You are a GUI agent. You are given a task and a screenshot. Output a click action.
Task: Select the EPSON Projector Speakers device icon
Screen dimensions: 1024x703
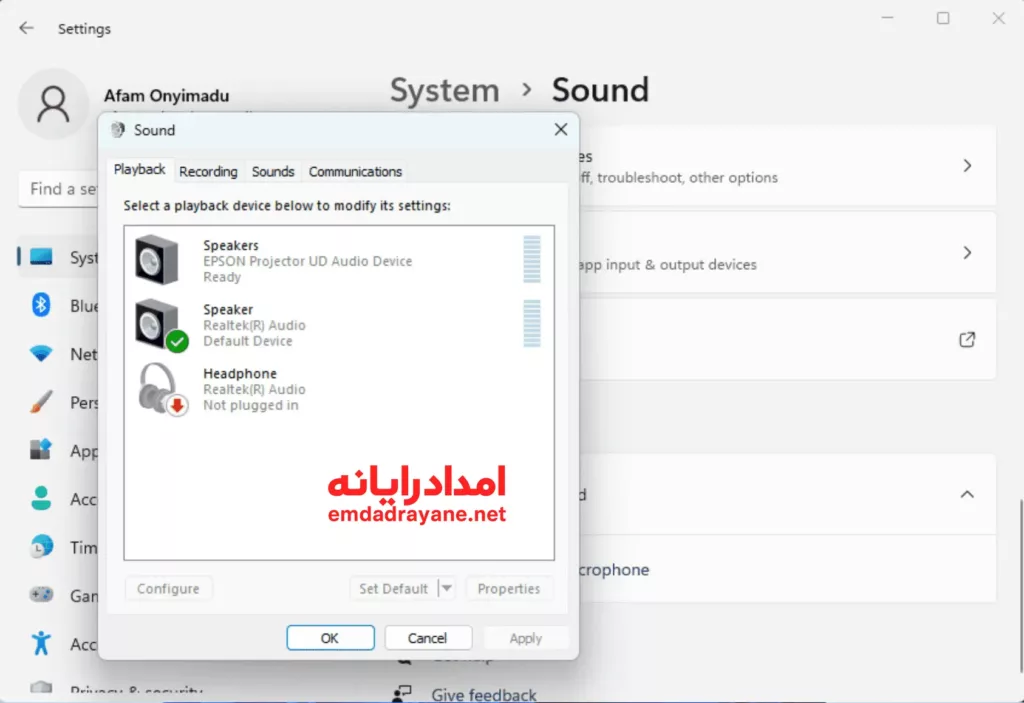pos(157,260)
